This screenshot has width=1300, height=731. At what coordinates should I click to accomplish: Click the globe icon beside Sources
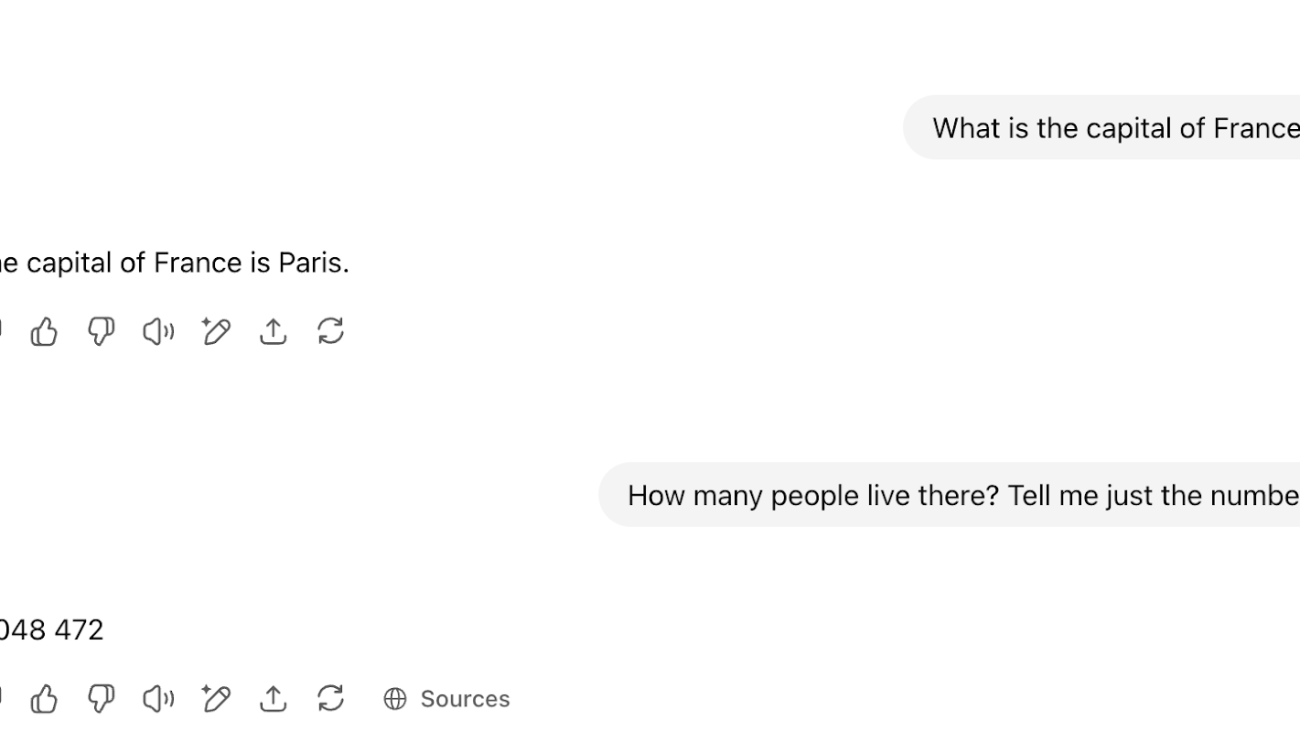[395, 699]
